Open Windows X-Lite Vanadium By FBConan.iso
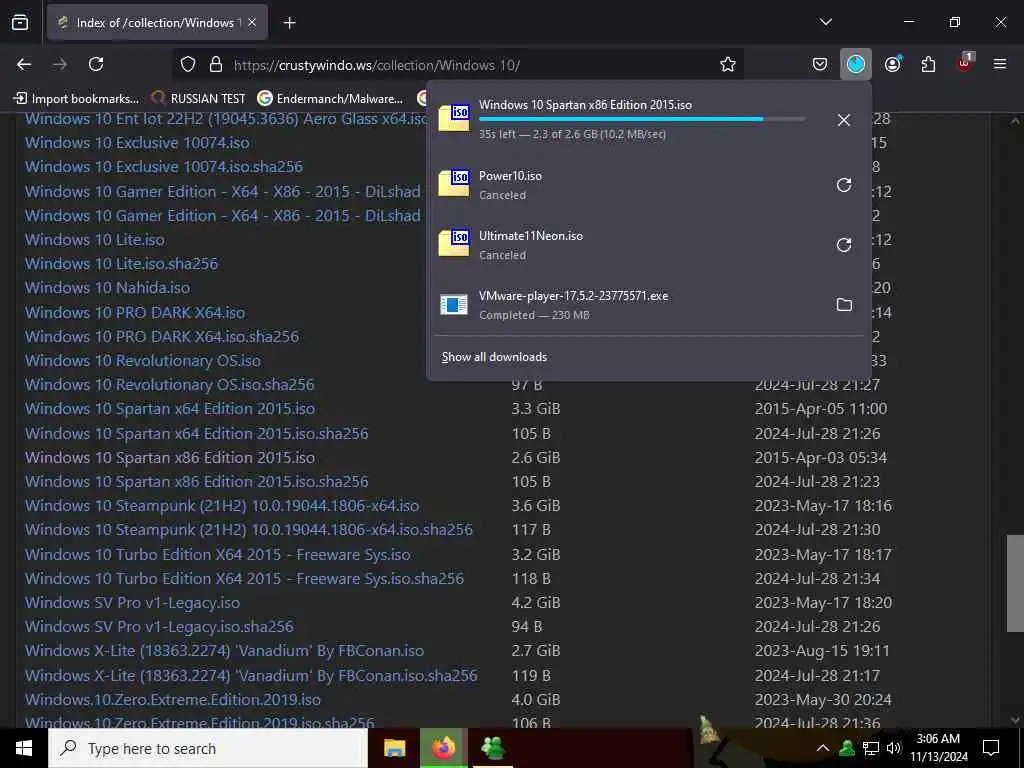 224,651
